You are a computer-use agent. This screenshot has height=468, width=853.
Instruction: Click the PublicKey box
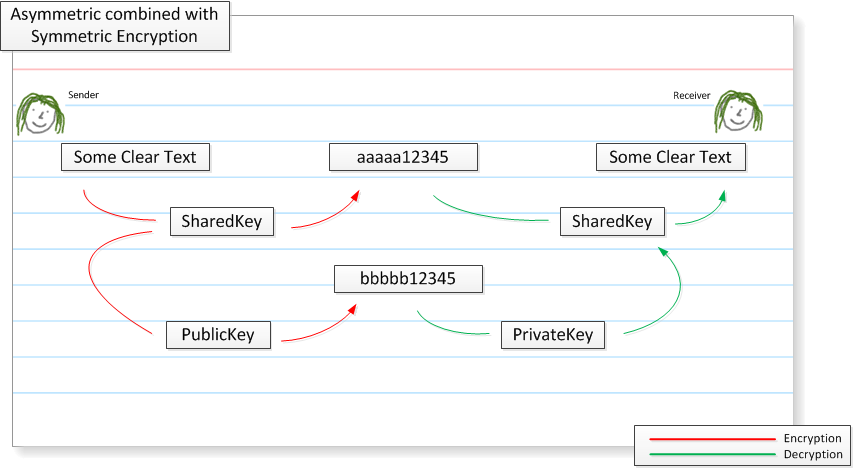[x=218, y=334]
